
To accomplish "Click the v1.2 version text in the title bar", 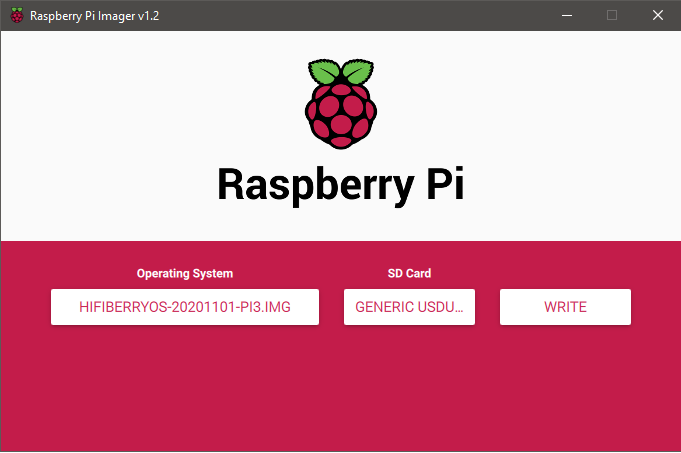I will (x=149, y=16).
